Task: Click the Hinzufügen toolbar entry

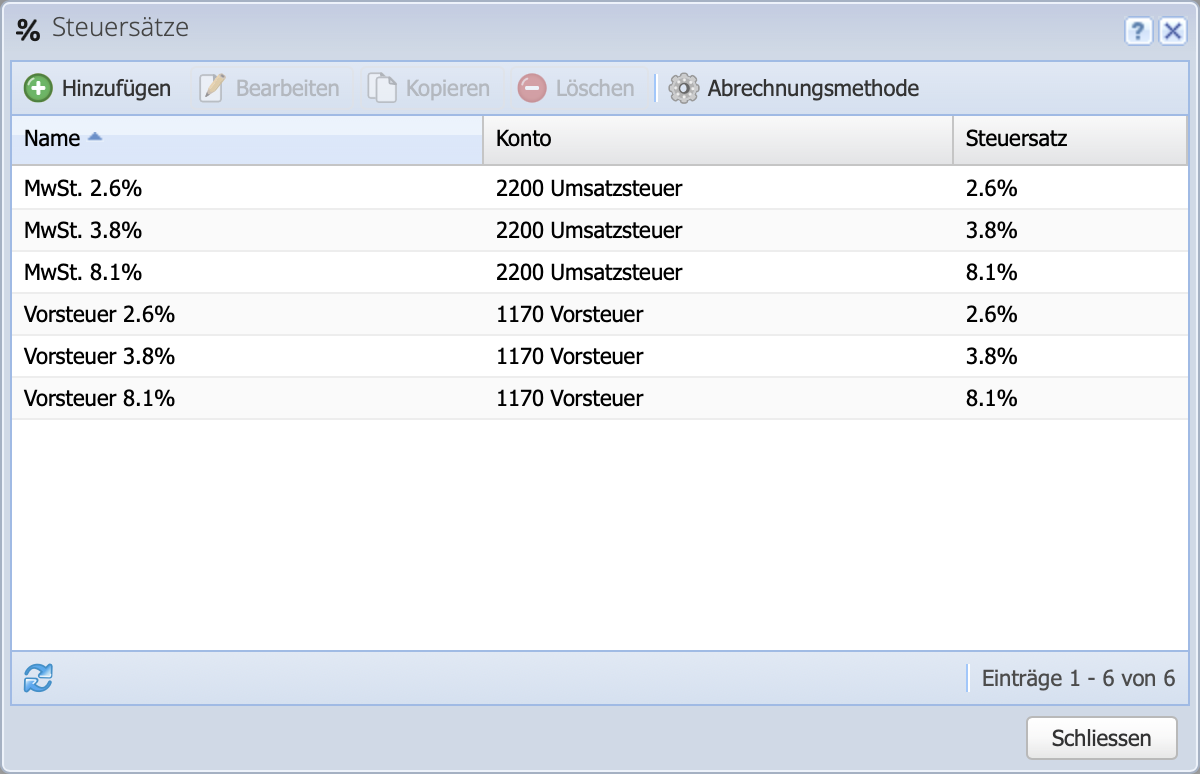Action: click(x=115, y=88)
